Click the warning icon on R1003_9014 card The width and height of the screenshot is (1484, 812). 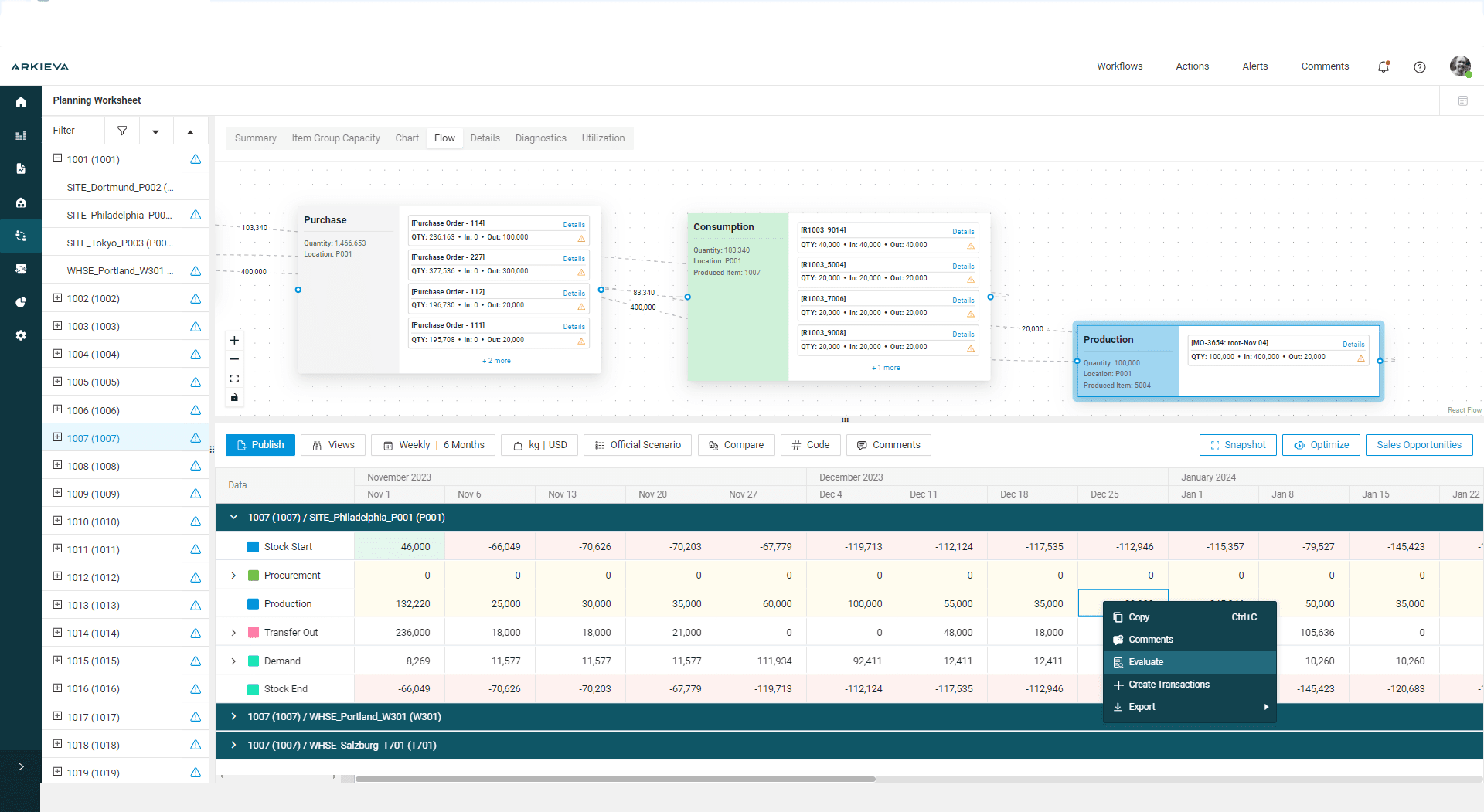click(971, 246)
